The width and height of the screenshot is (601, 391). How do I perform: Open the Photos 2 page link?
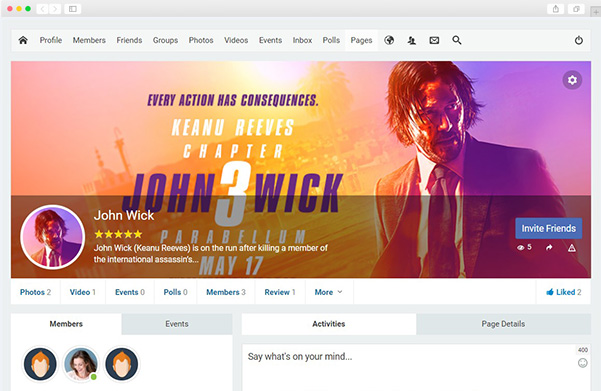tap(35, 292)
